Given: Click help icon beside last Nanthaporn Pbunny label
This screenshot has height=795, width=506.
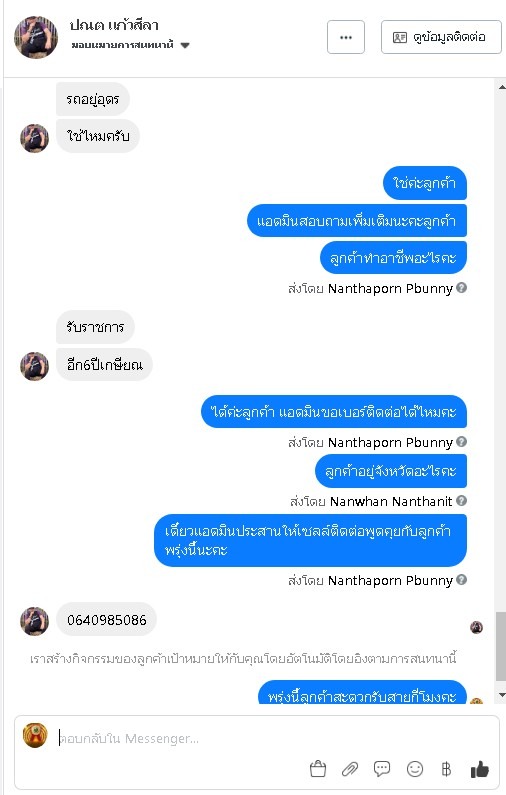Looking at the screenshot, I should (x=461, y=579).
